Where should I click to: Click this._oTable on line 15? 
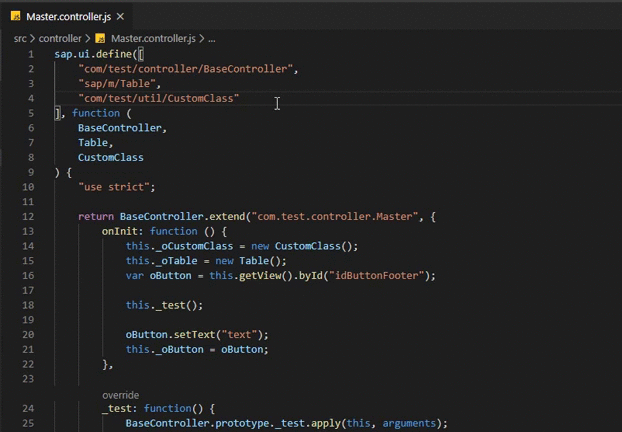161,261
